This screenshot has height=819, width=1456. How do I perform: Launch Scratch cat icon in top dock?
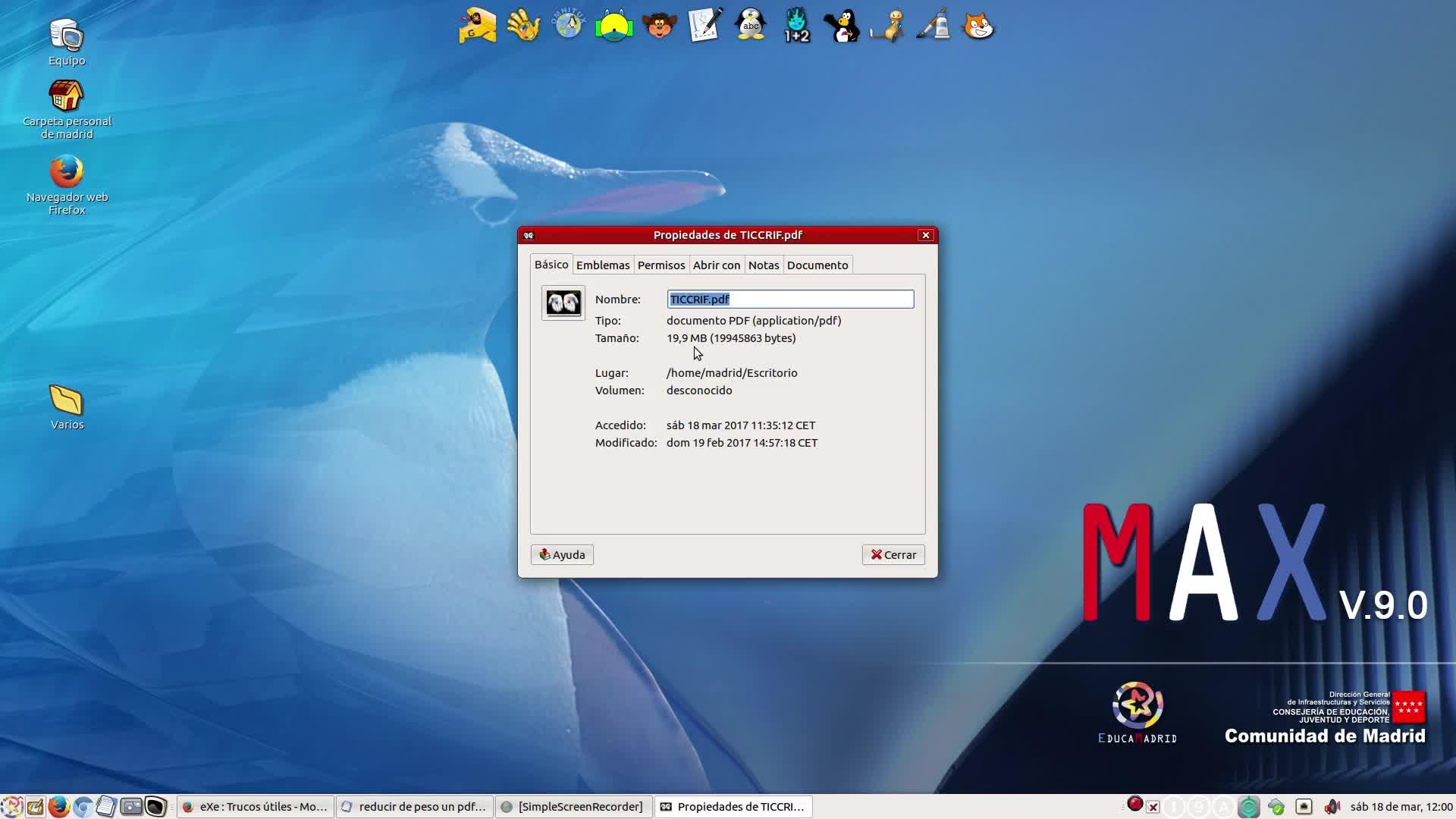point(977,26)
